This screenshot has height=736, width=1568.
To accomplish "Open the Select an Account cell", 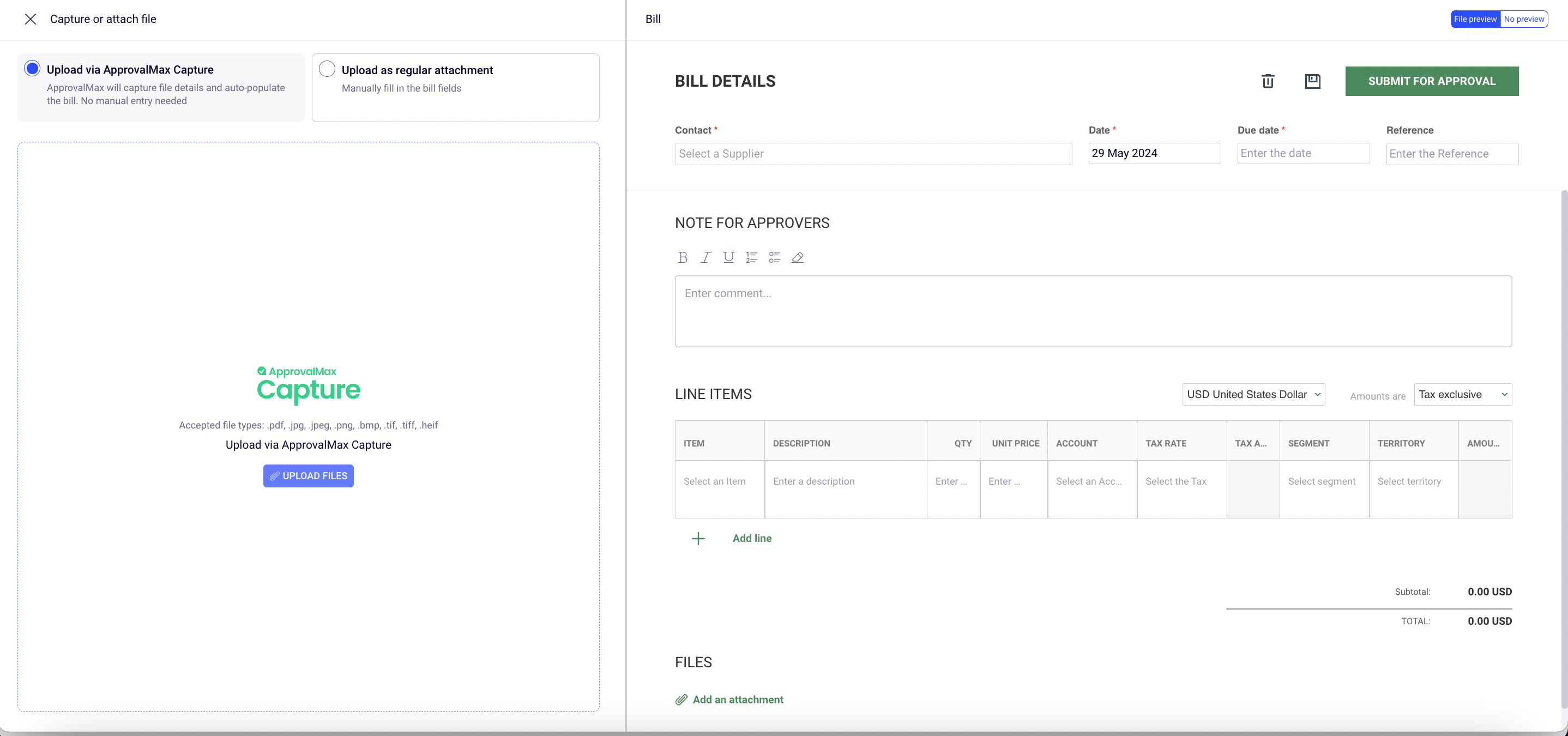I will (1092, 490).
